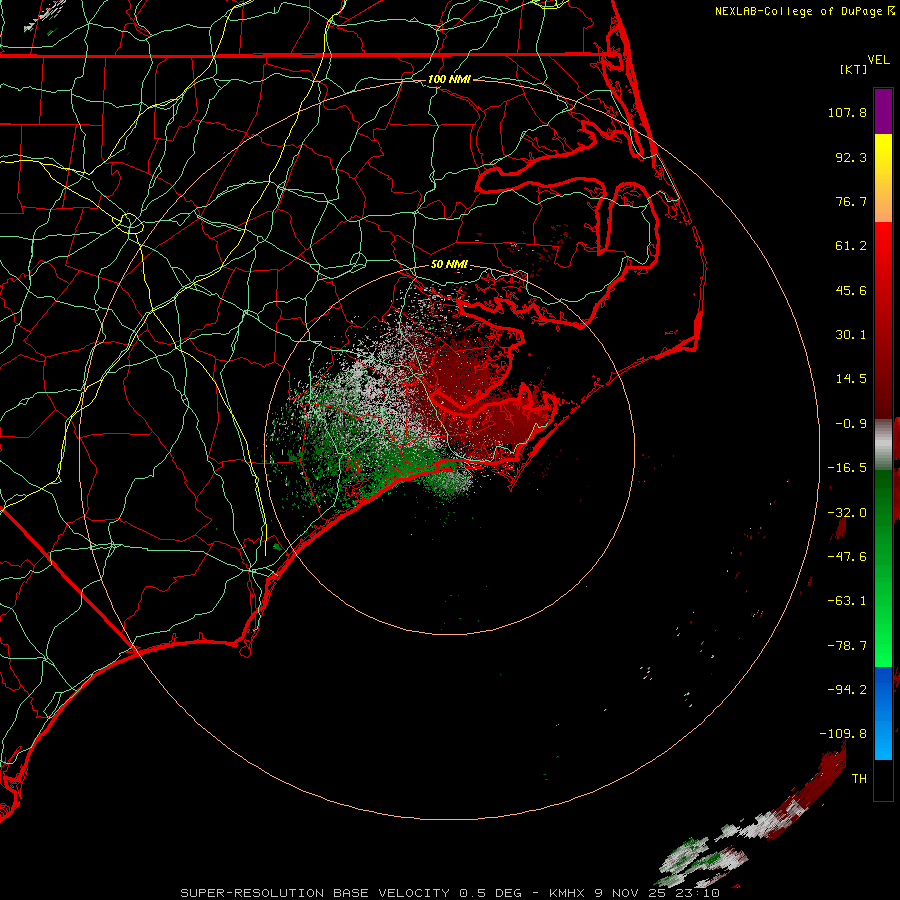900x900 pixels.
Task: Click the VEL legend title
Action: click(878, 60)
